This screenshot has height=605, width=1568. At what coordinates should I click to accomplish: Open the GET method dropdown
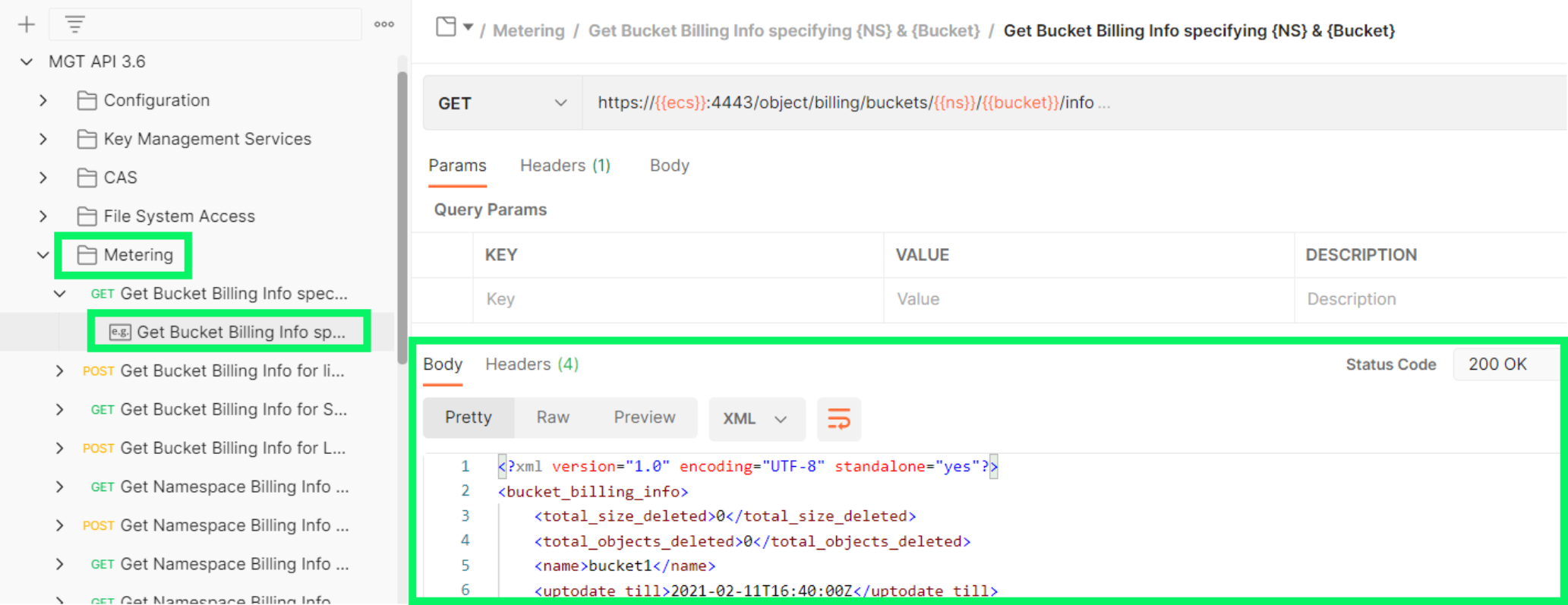(x=503, y=102)
